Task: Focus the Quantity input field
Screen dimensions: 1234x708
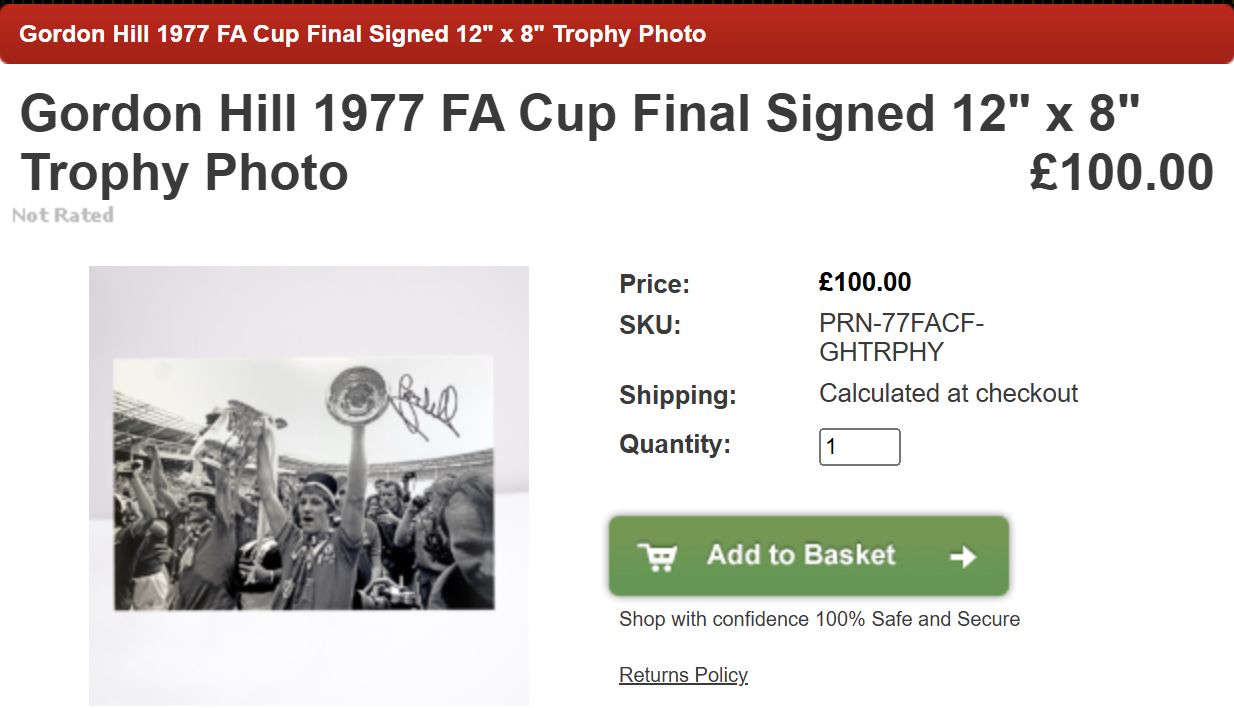Action: click(x=859, y=447)
